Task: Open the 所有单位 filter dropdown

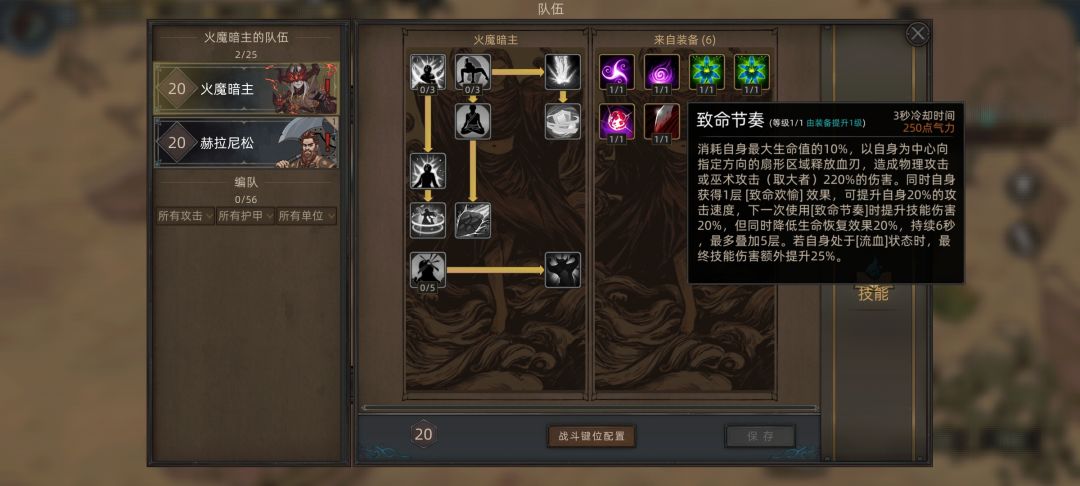Action: [307, 216]
